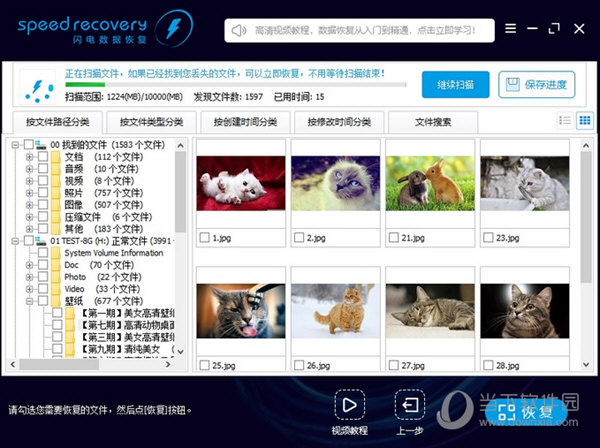Select the 照片 folder icon in tree
The image size is (600, 448).
[x=56, y=193]
